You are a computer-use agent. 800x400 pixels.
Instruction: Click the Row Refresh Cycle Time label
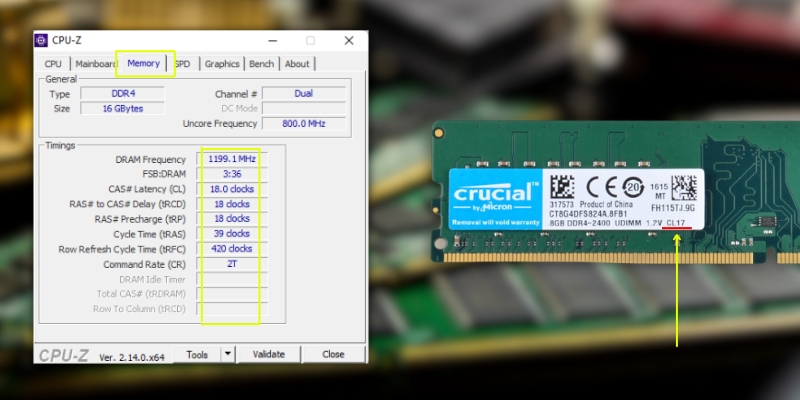point(122,249)
